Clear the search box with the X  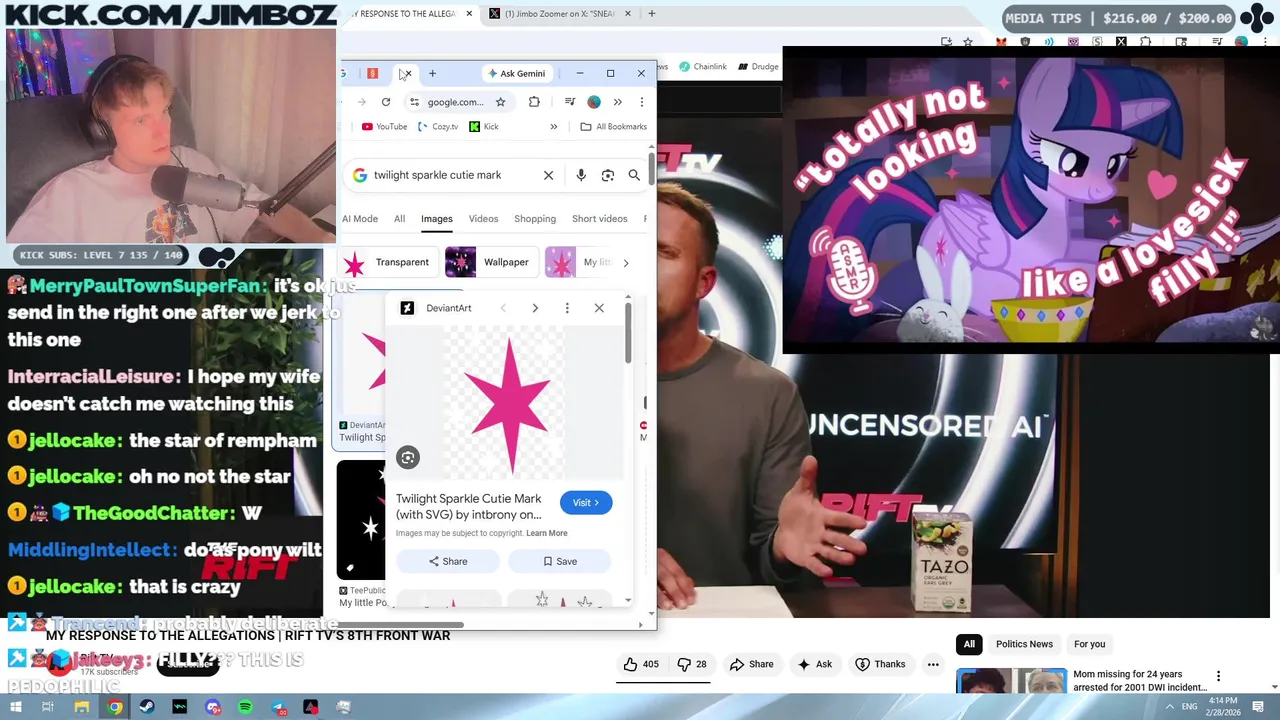tap(548, 175)
